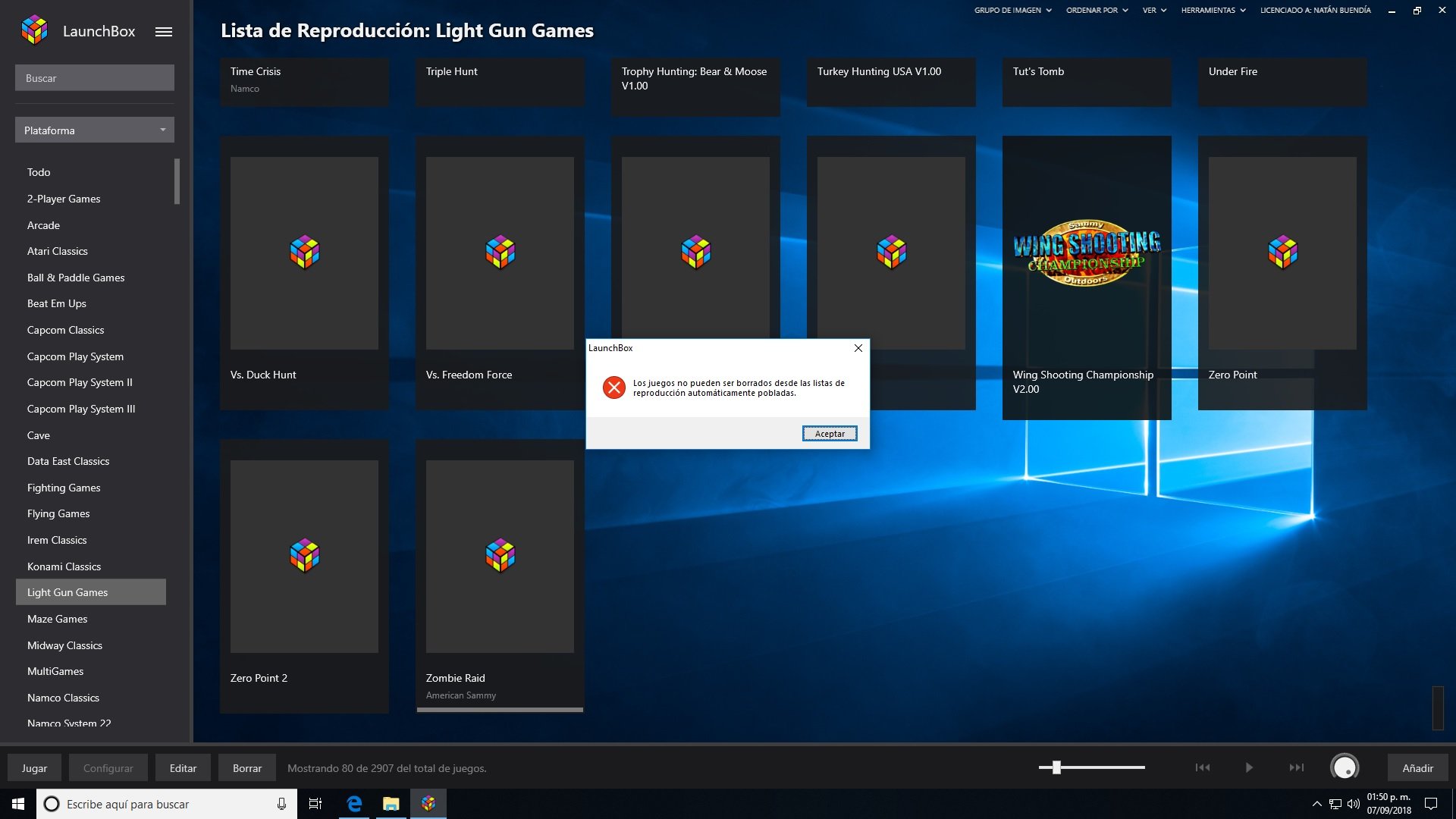Select Zero Point 2 cover thumbnail
The image size is (1456, 819).
pos(304,556)
